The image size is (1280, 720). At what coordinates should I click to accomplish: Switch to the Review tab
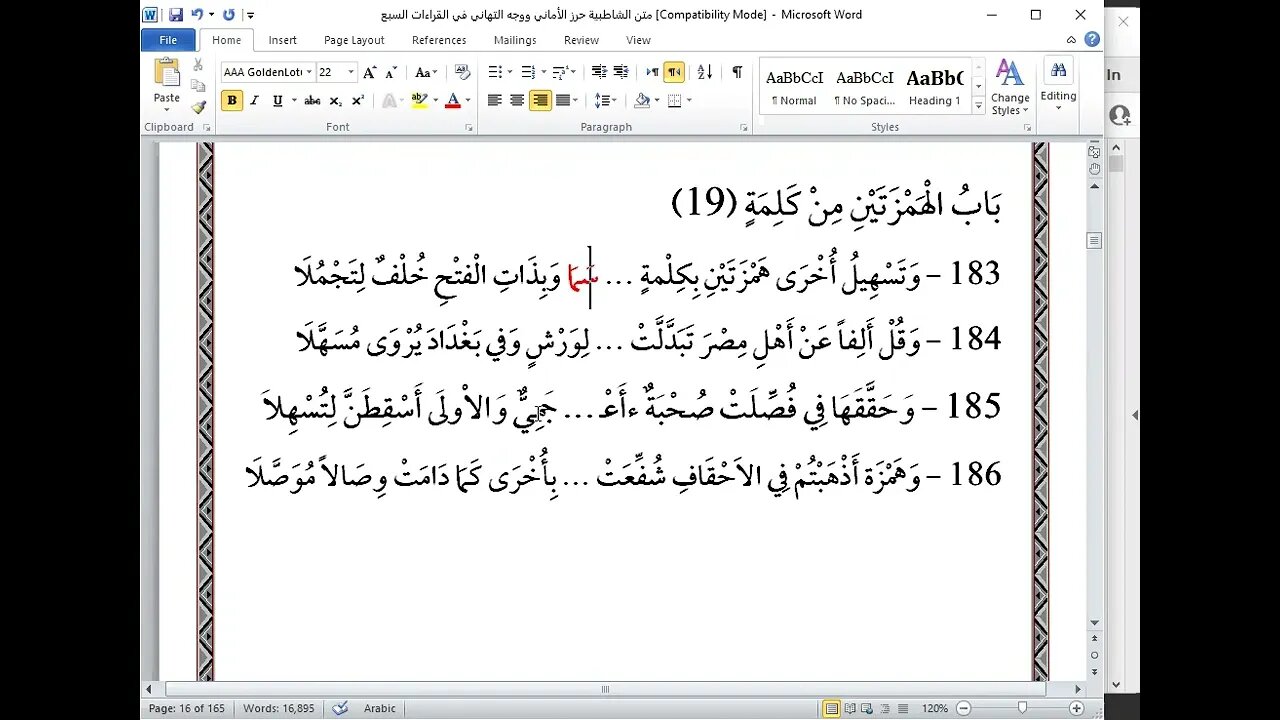pyautogui.click(x=581, y=40)
